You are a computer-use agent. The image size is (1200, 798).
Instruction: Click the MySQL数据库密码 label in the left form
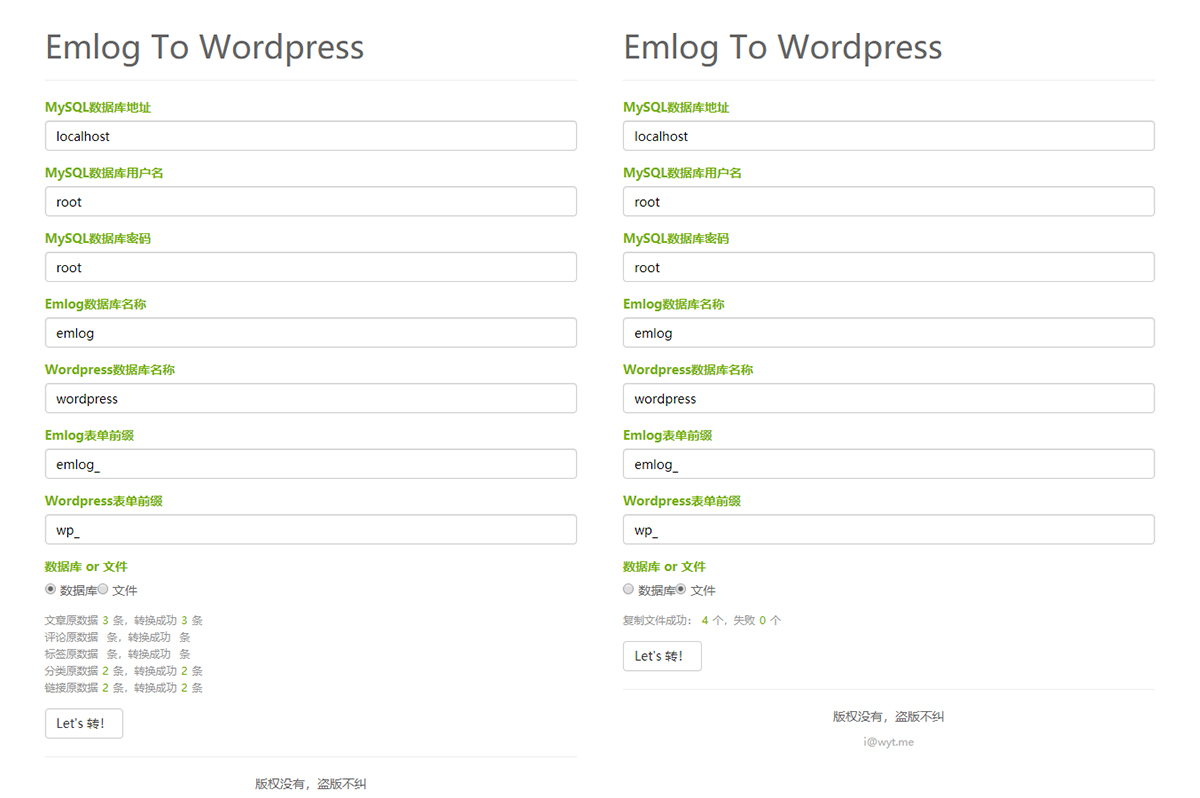point(98,239)
